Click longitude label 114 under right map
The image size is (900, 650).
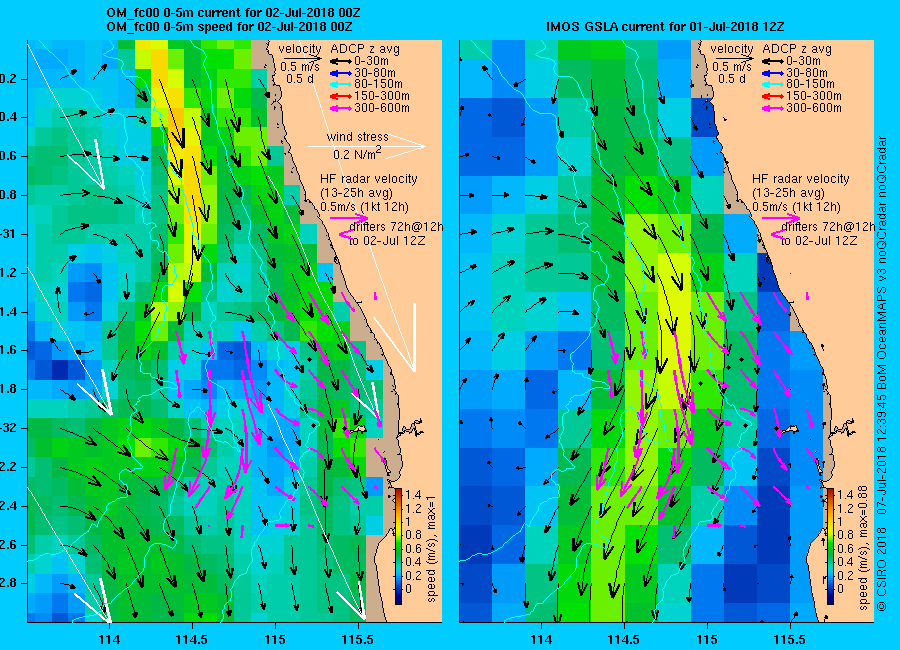(541, 639)
